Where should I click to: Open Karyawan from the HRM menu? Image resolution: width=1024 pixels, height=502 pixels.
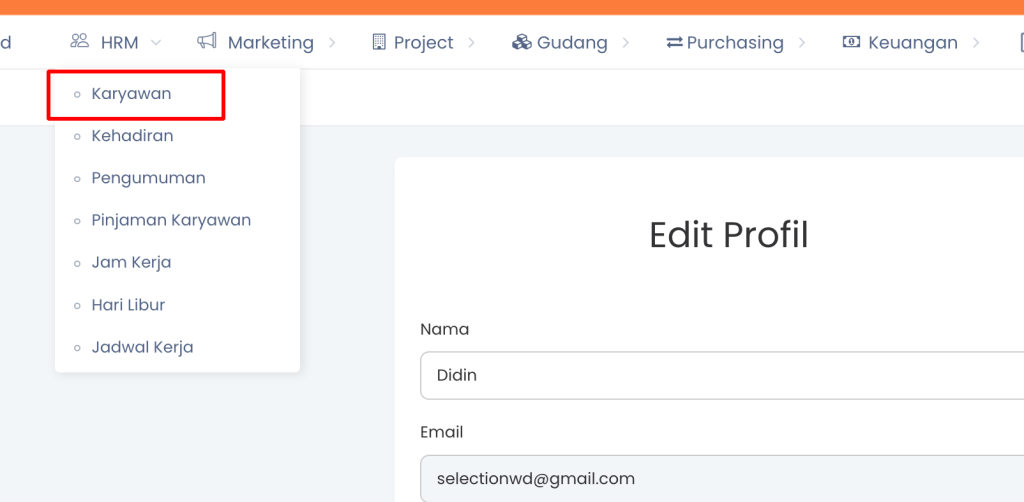click(x=131, y=94)
